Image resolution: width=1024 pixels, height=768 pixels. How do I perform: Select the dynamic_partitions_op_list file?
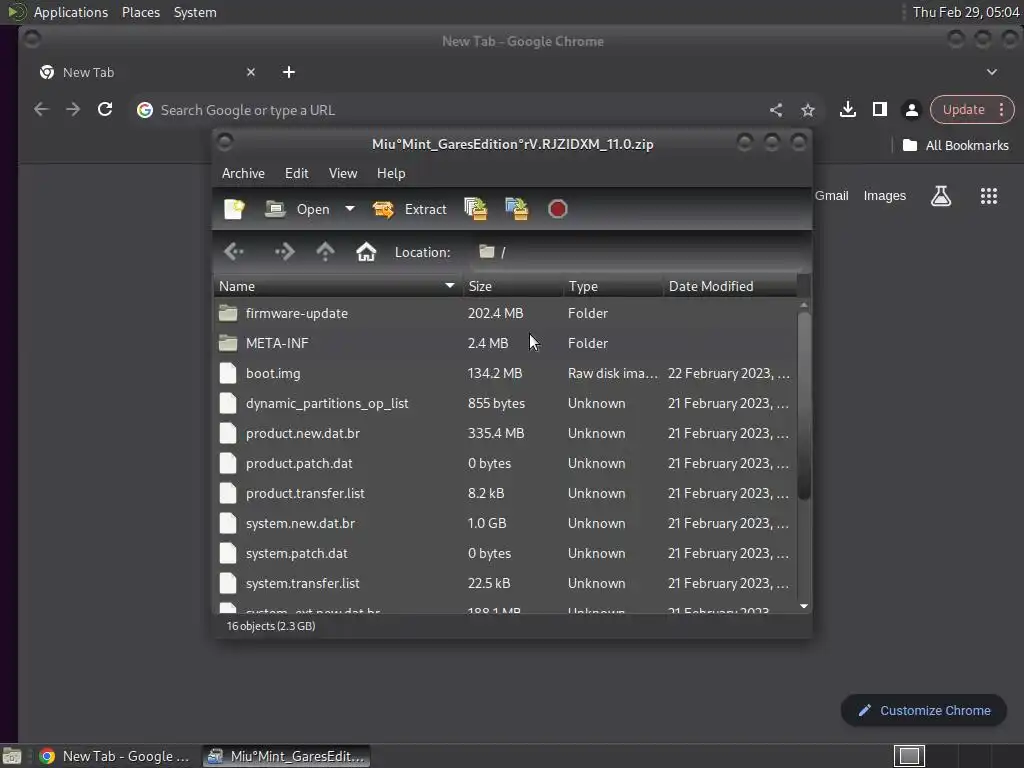pyautogui.click(x=505, y=404)
